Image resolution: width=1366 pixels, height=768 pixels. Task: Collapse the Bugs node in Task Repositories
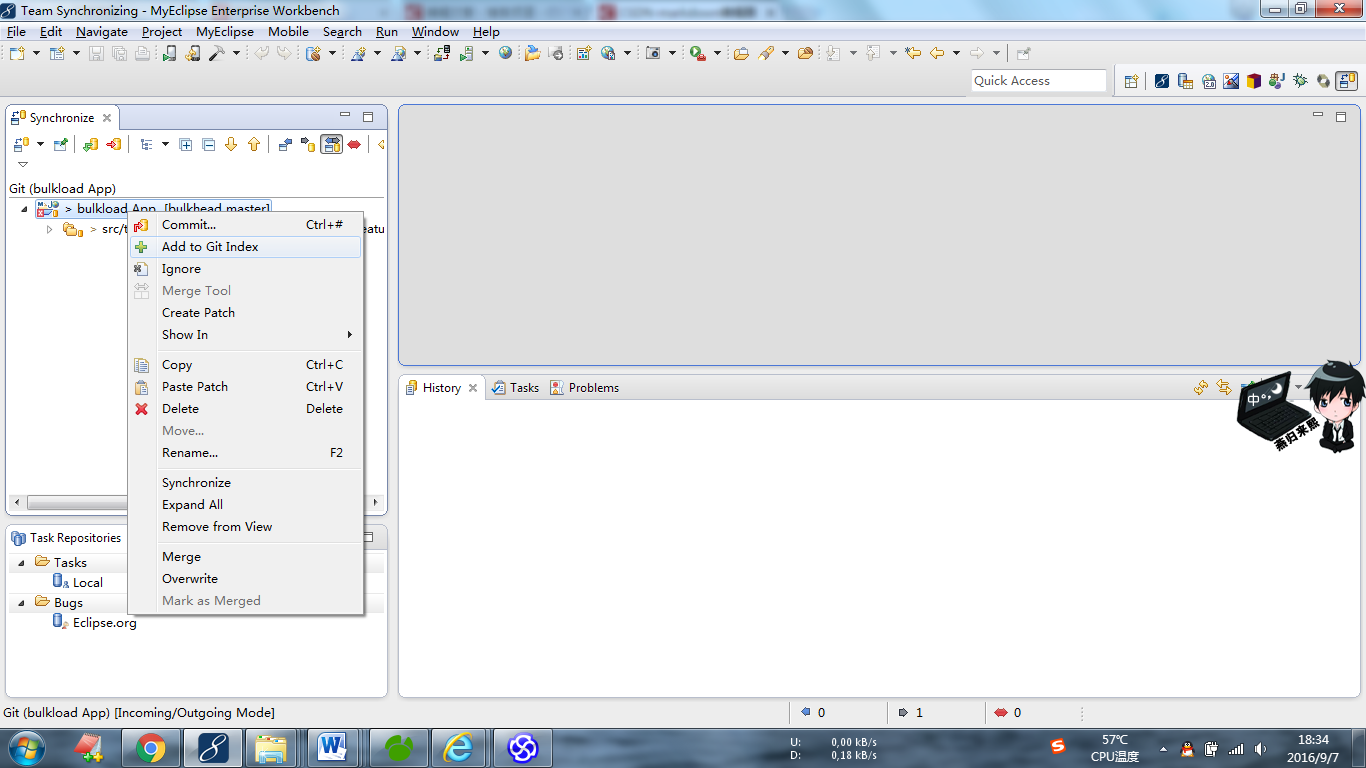coord(22,603)
